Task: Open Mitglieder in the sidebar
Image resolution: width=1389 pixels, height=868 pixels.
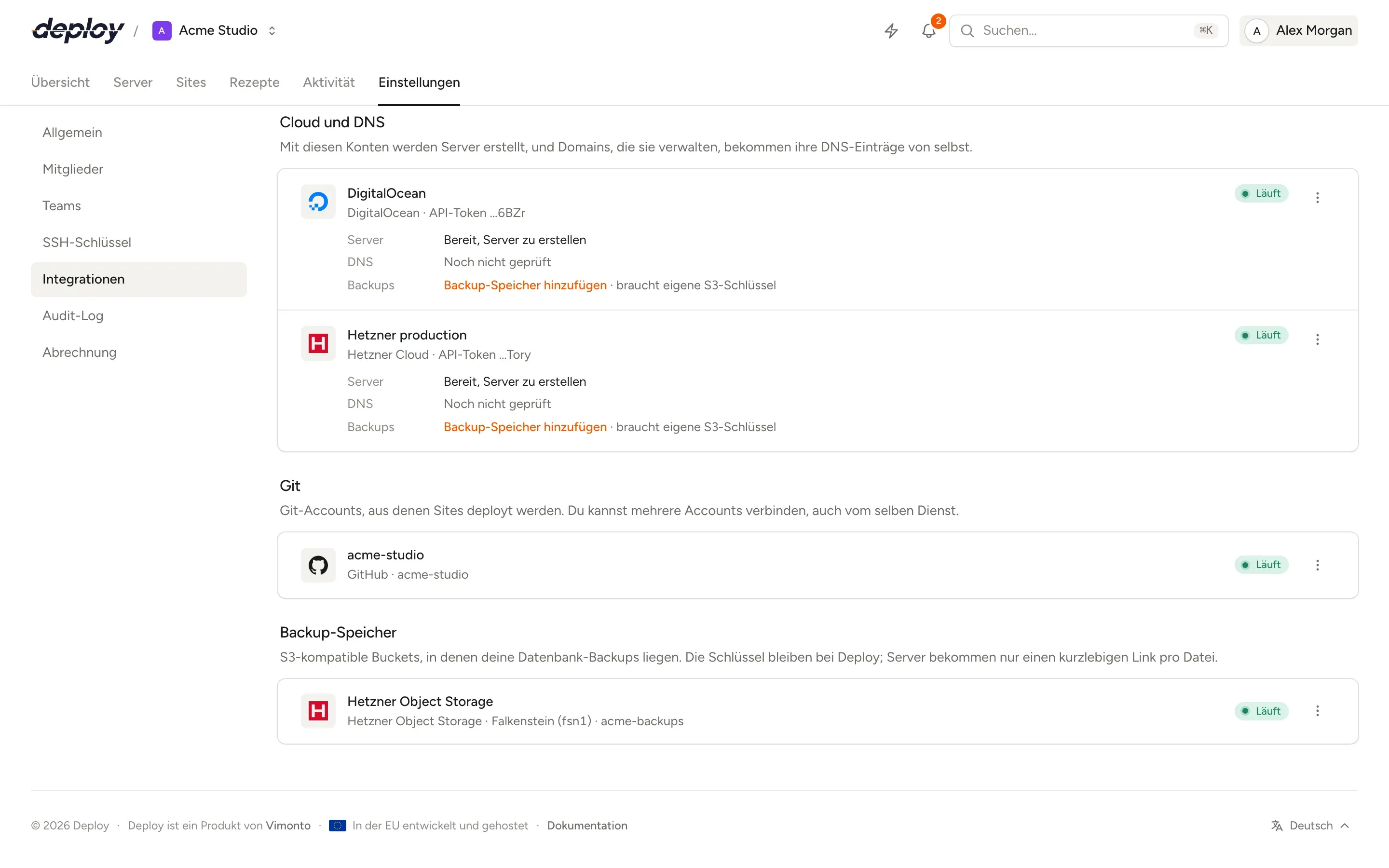Action: coord(139,169)
